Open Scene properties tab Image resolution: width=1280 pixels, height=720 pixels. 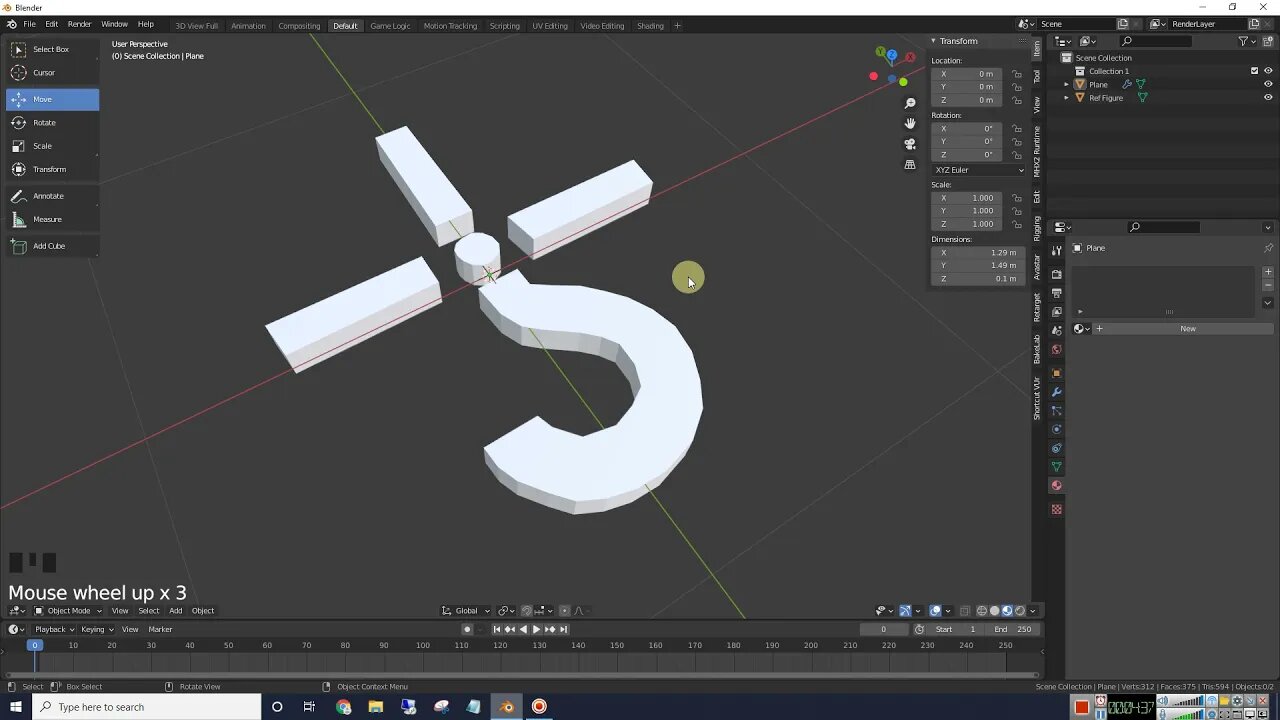(1056, 331)
